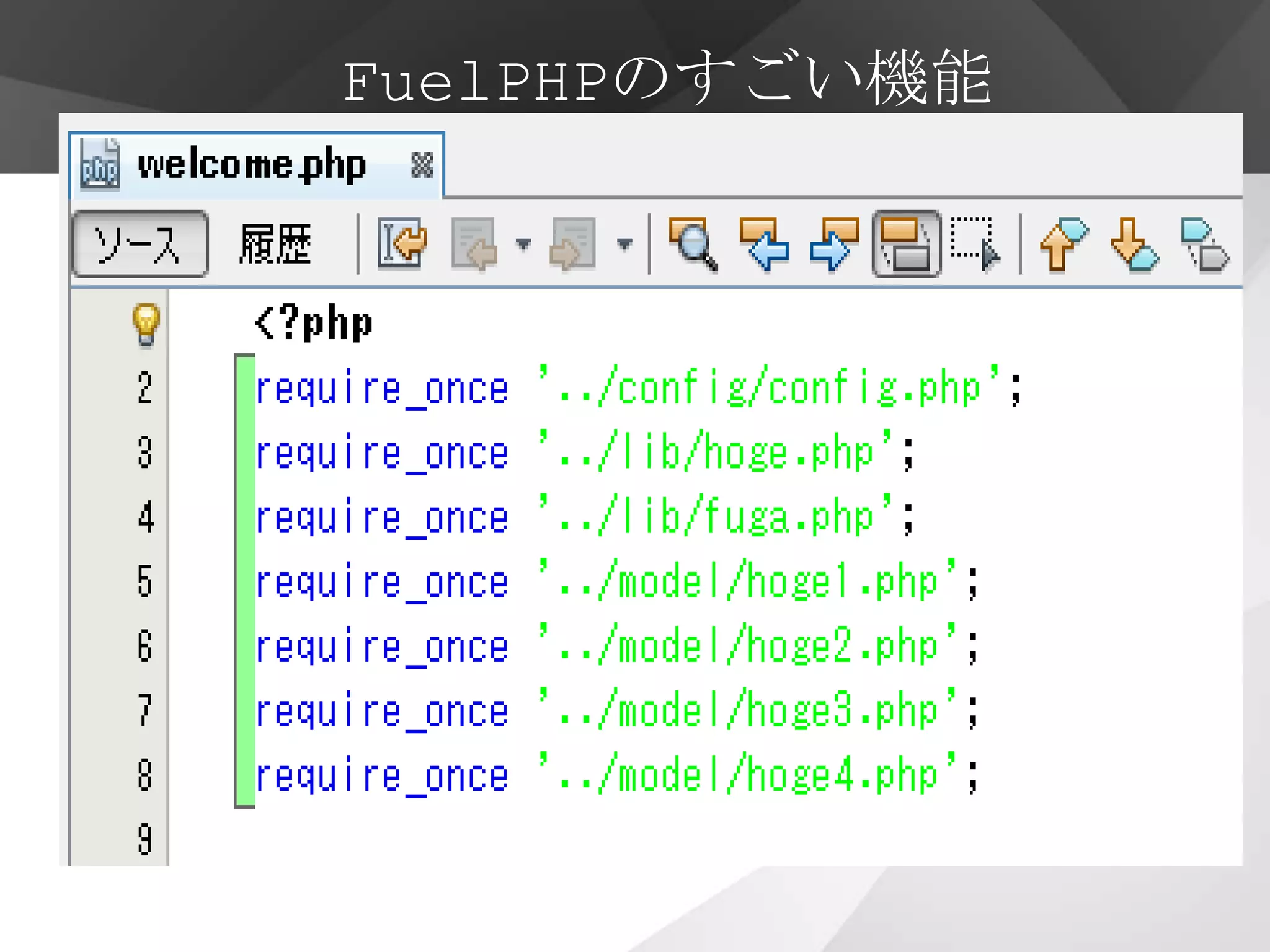Click the require_once keyword on line 3
This screenshot has height=952, width=1270.
382,454
